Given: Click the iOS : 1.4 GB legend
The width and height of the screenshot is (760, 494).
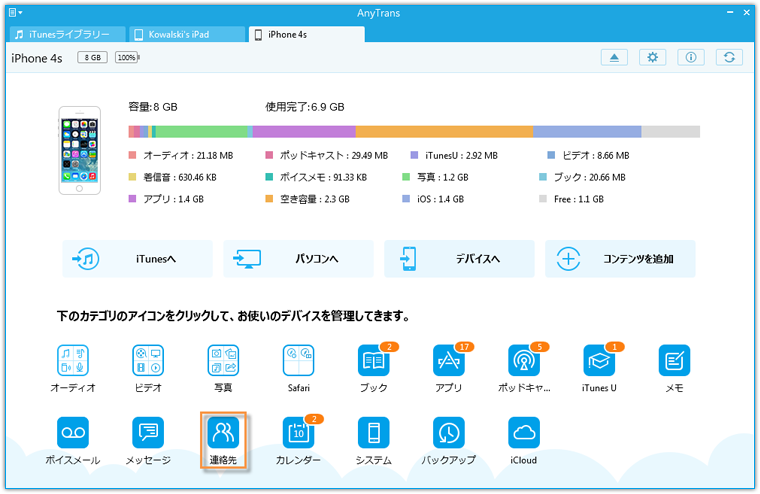Looking at the screenshot, I should (x=433, y=199).
